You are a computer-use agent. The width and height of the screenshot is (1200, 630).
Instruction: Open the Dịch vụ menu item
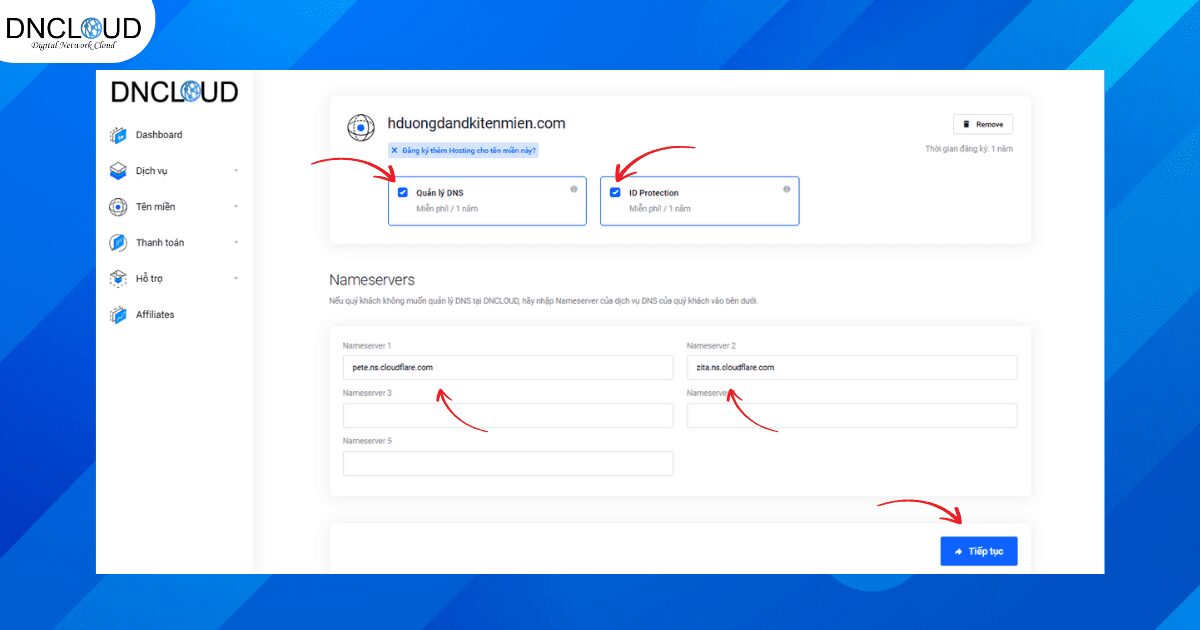coord(152,171)
